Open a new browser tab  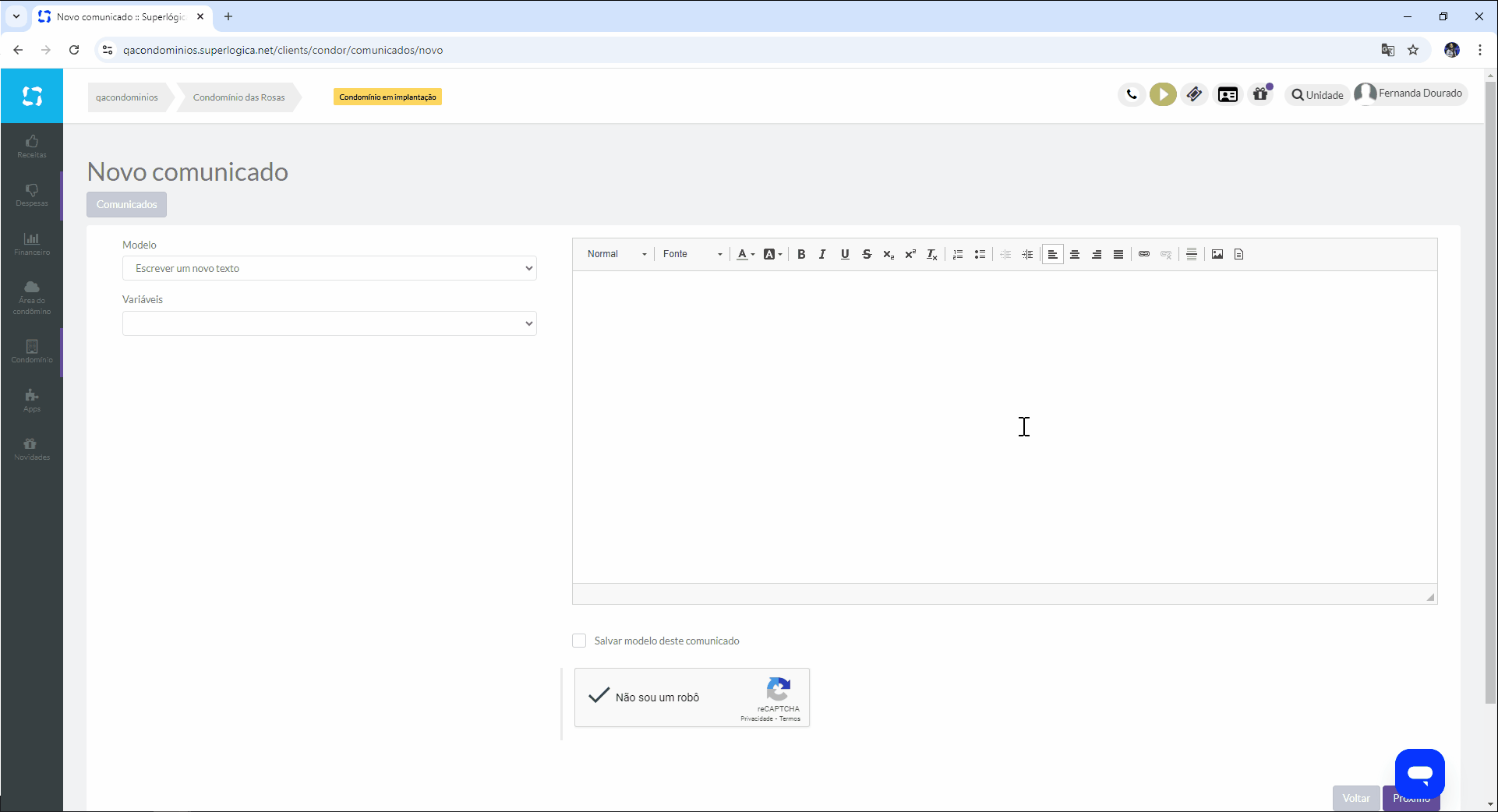[x=228, y=16]
